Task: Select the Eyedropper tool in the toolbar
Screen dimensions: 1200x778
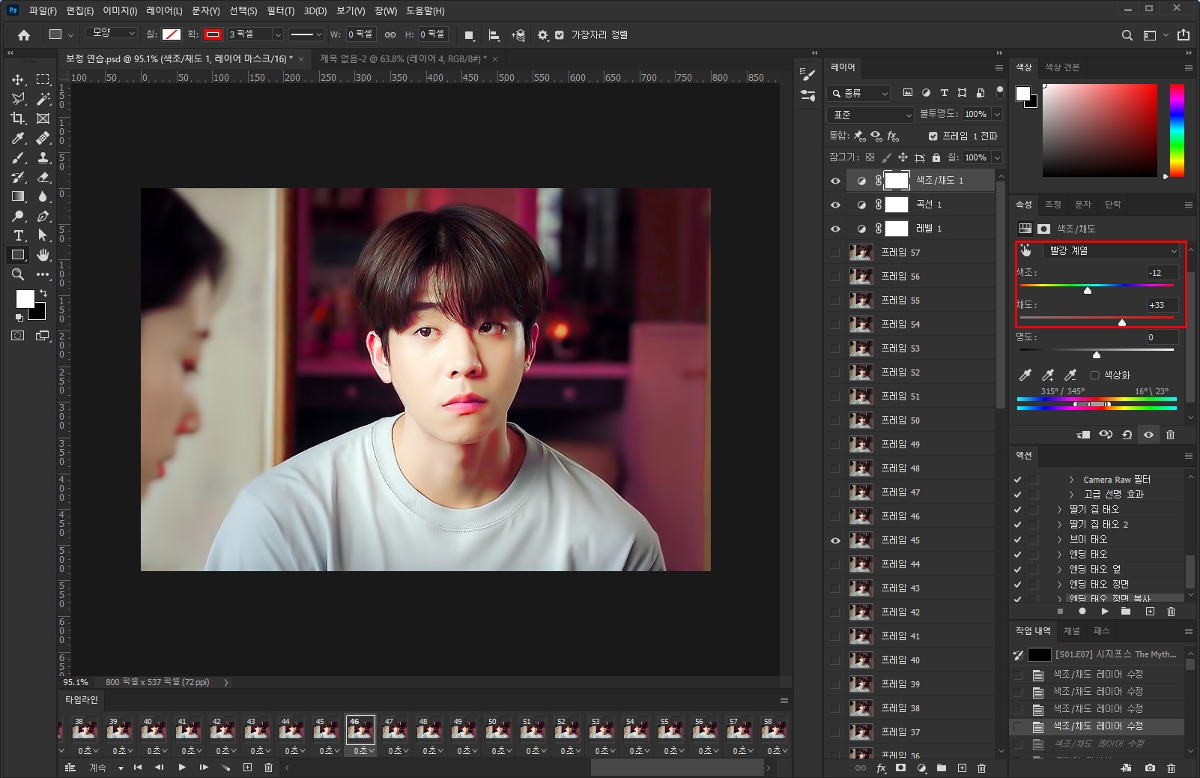Action: (18, 138)
